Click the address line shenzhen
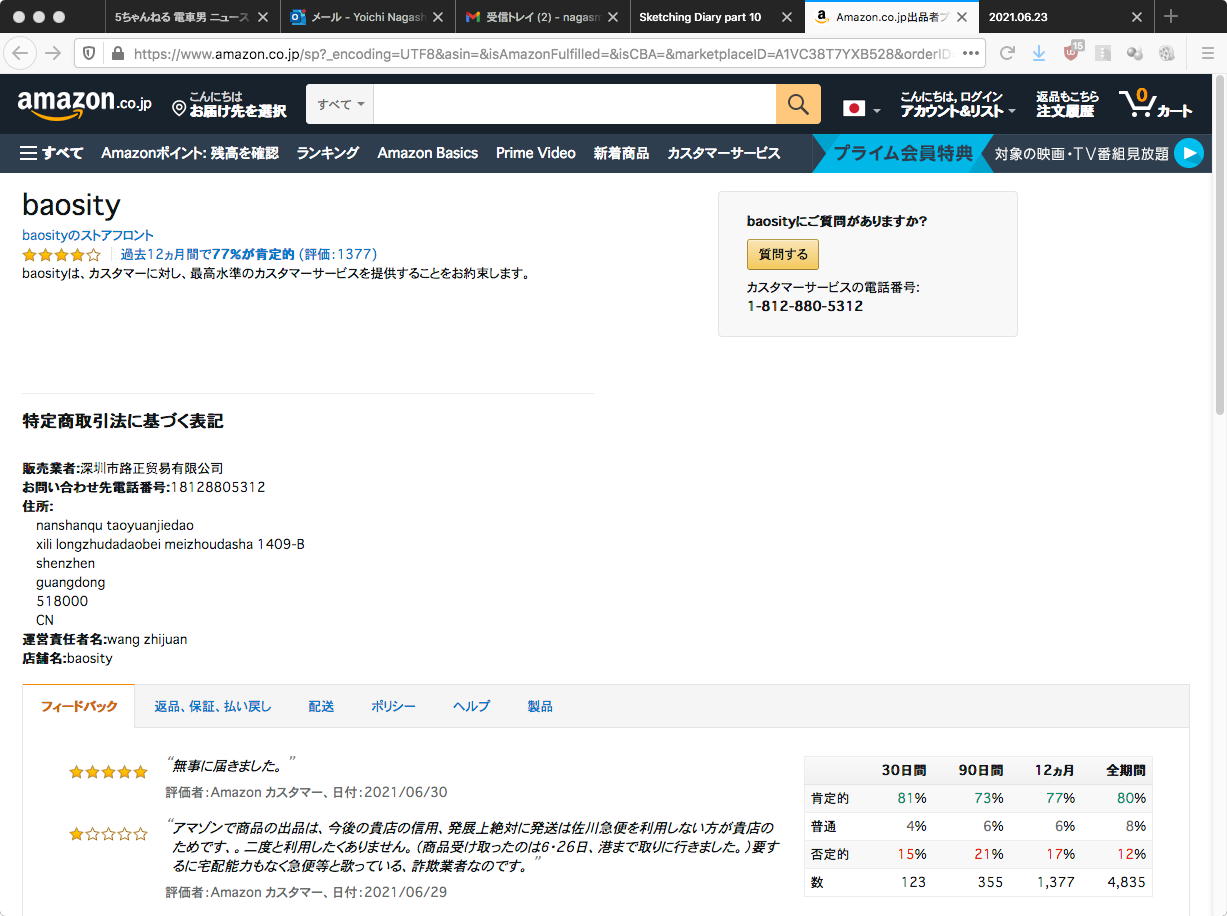 point(65,563)
